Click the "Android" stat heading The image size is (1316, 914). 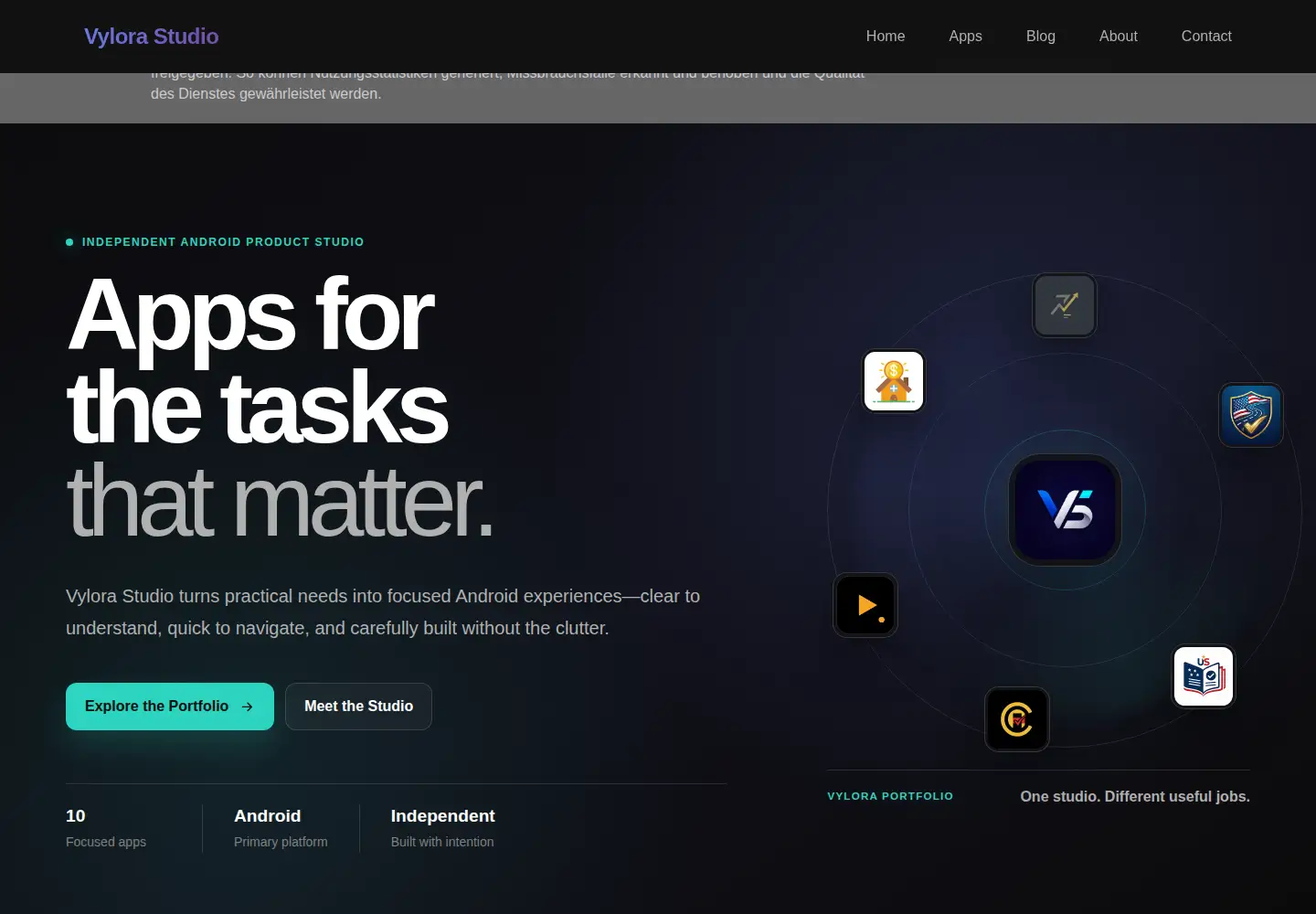coord(268,816)
